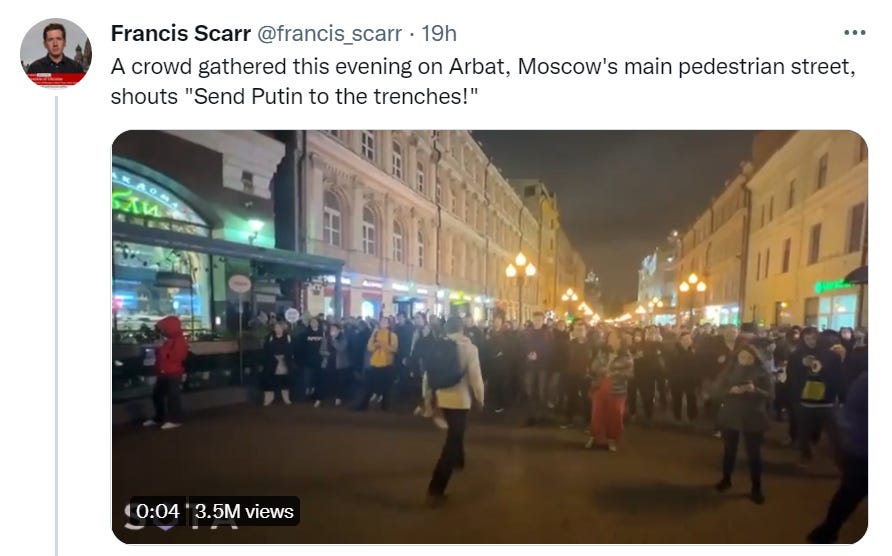Open the @francis_scarr handle link
This screenshot has width=892, height=556.
point(329,34)
